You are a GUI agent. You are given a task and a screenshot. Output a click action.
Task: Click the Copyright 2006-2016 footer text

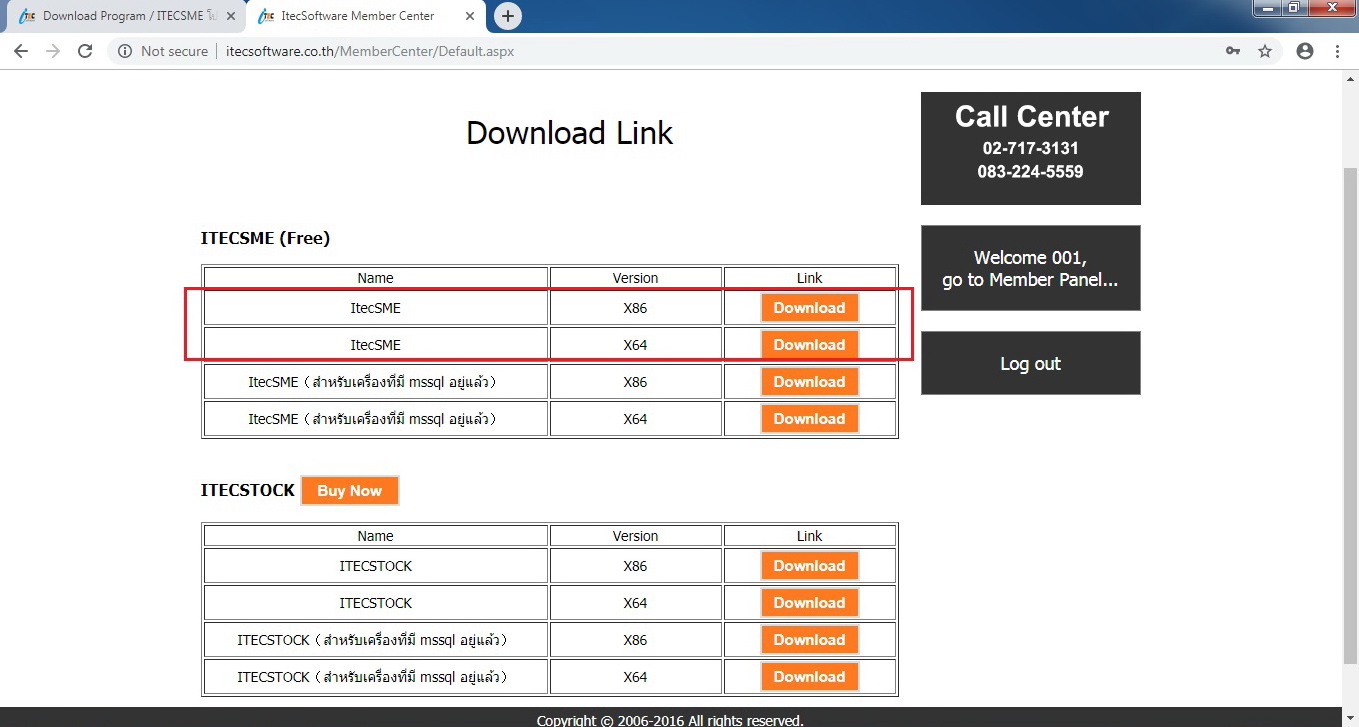coord(669,720)
